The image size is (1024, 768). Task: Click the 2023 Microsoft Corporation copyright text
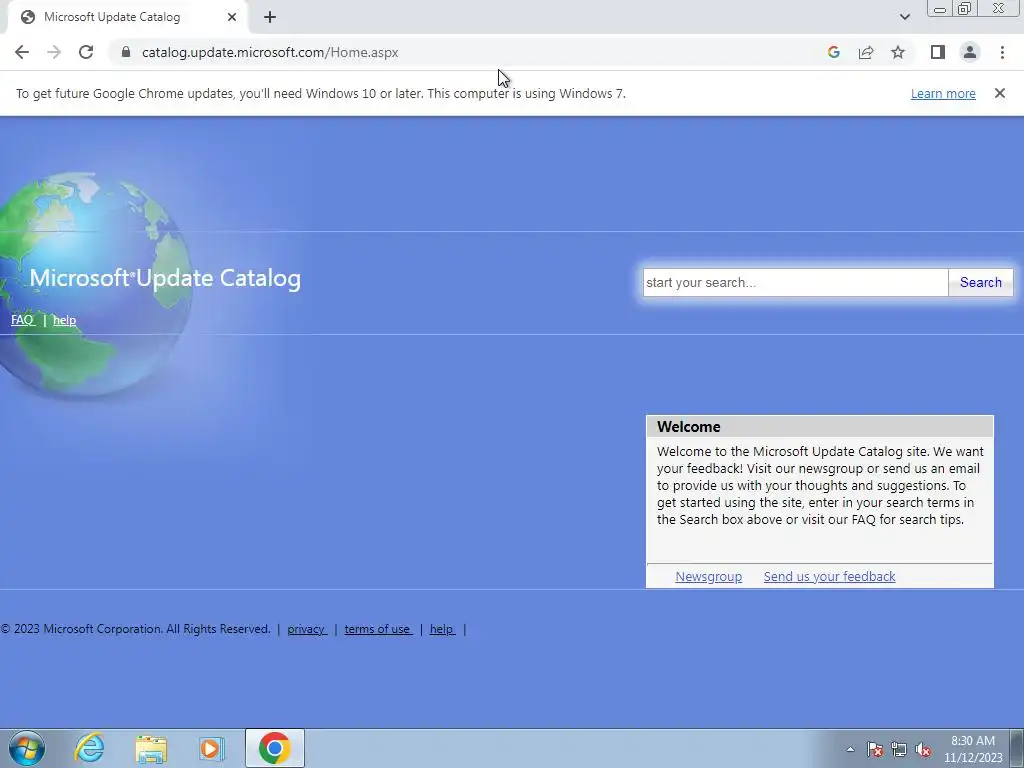tap(135, 629)
